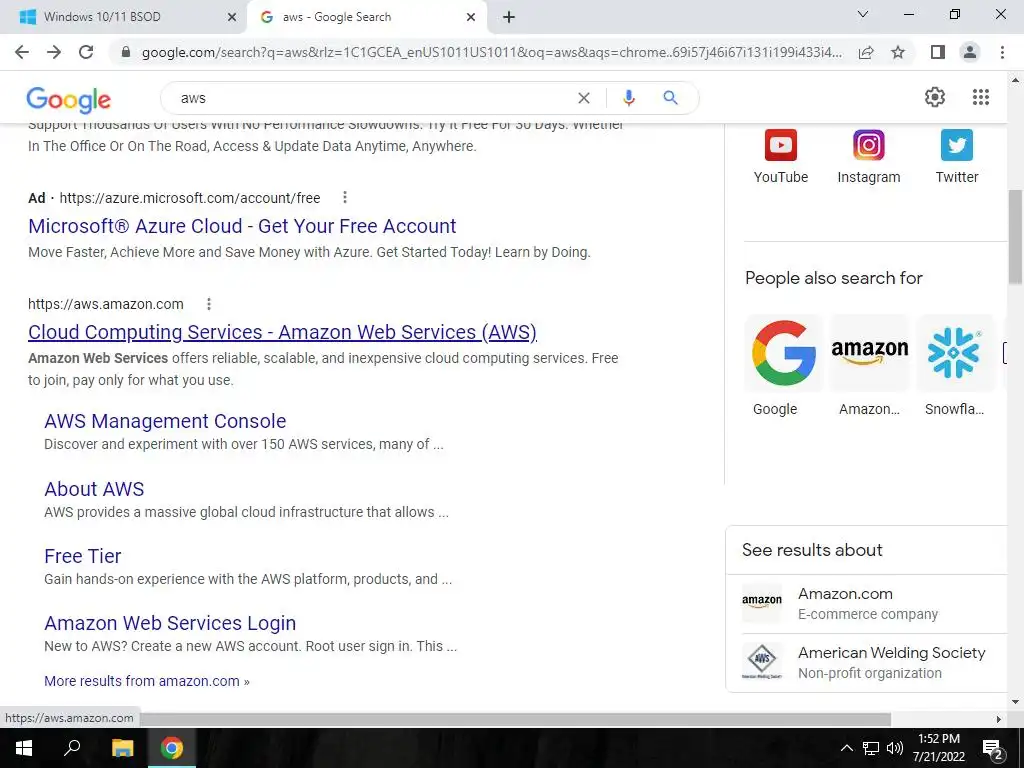1024x768 pixels.
Task: Click the vertical scrollbar down arrow
Action: click(1015, 703)
